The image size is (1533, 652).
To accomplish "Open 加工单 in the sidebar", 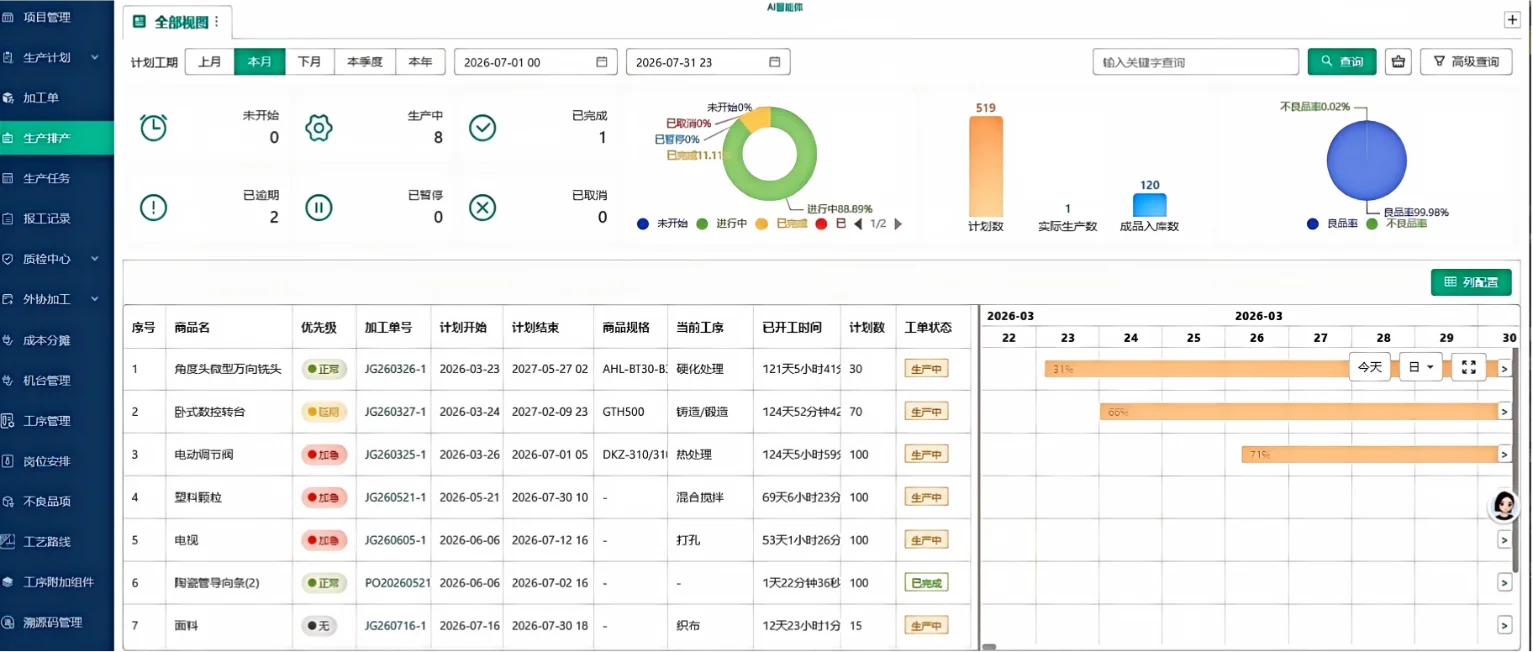I will point(56,98).
